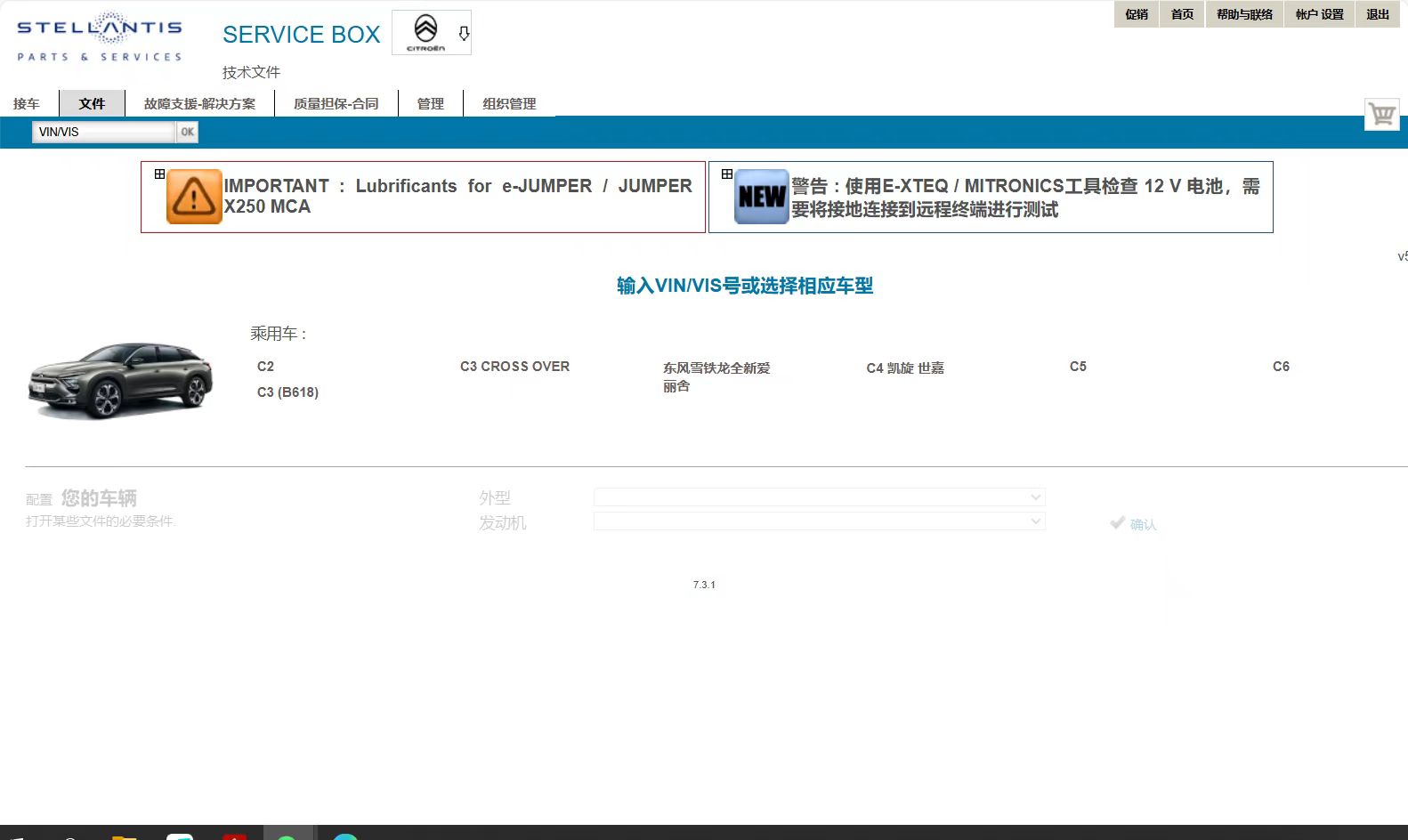Select the C4 凯旋 世嘉 model link
Viewport: 1408px width, 840px height.
pyautogui.click(x=904, y=367)
